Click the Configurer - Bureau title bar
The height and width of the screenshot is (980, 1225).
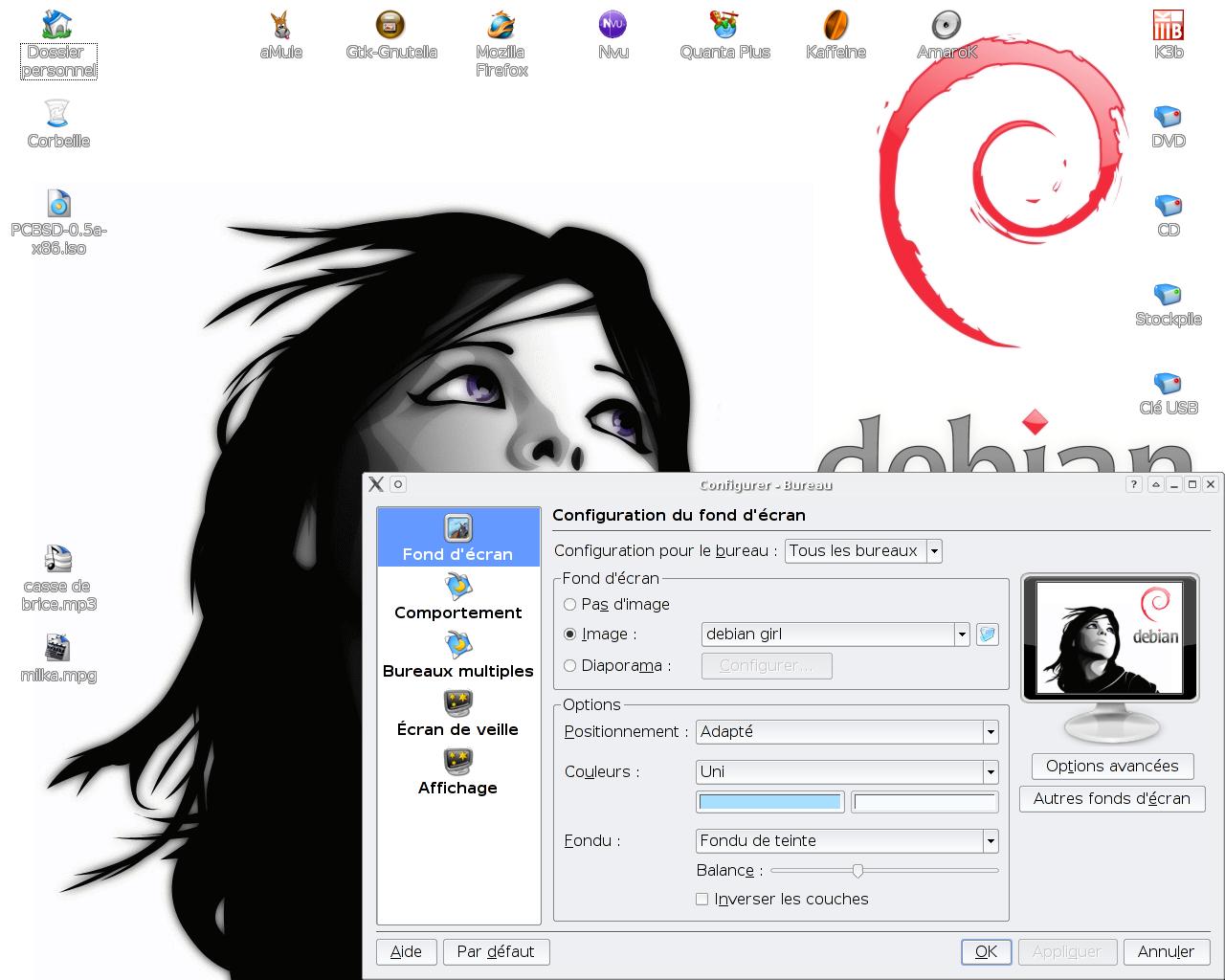pos(765,484)
